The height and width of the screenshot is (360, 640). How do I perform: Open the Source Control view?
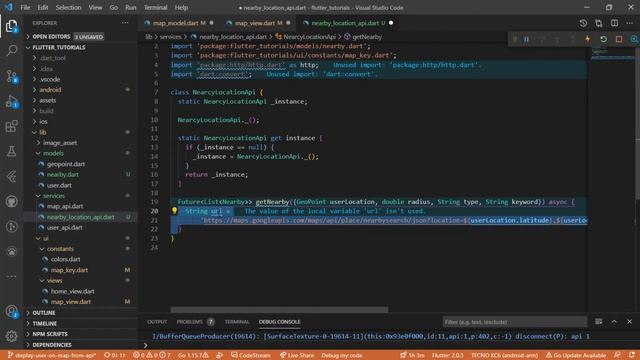tap(11, 76)
